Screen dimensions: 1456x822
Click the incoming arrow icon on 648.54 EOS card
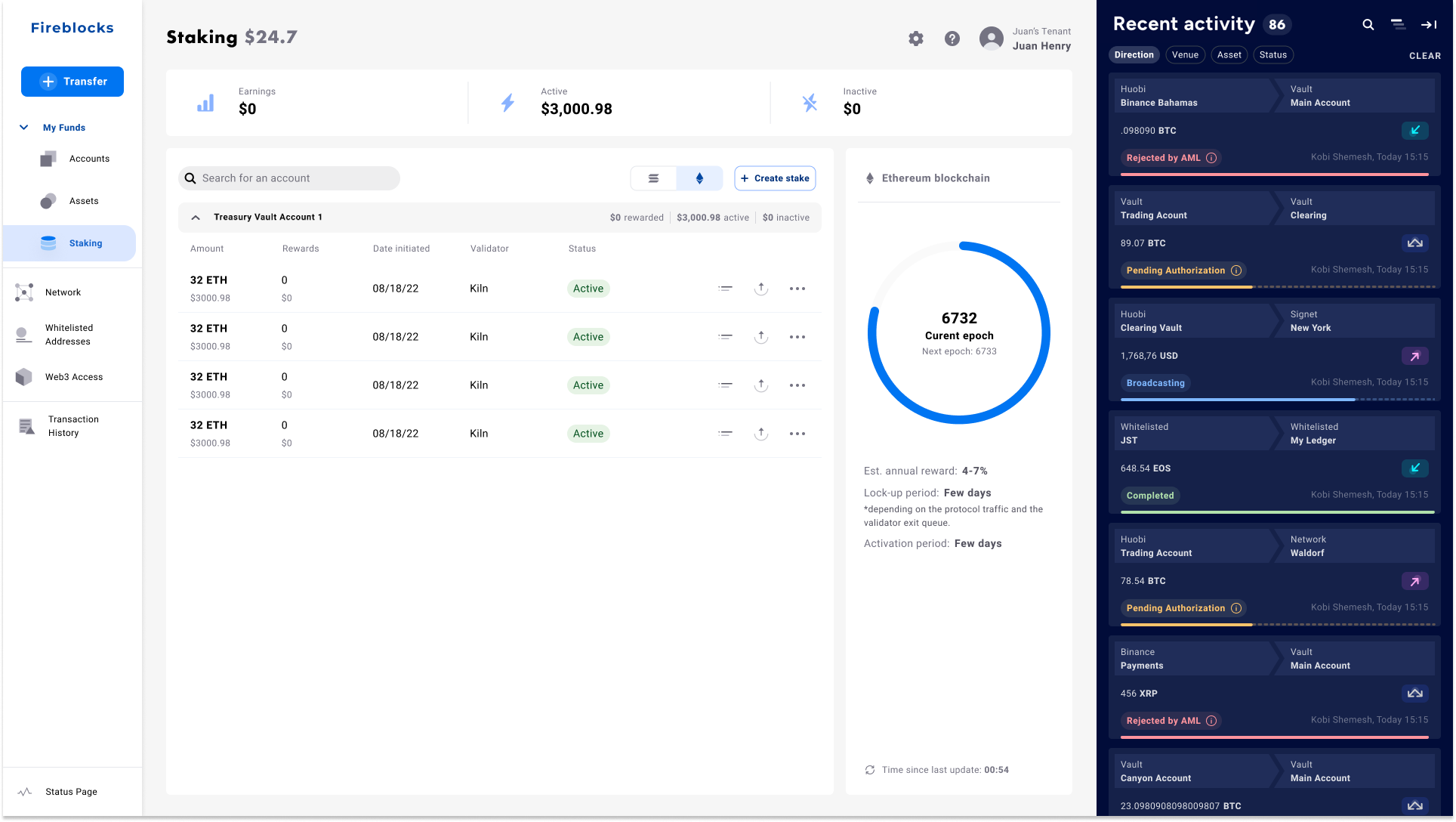(1415, 468)
